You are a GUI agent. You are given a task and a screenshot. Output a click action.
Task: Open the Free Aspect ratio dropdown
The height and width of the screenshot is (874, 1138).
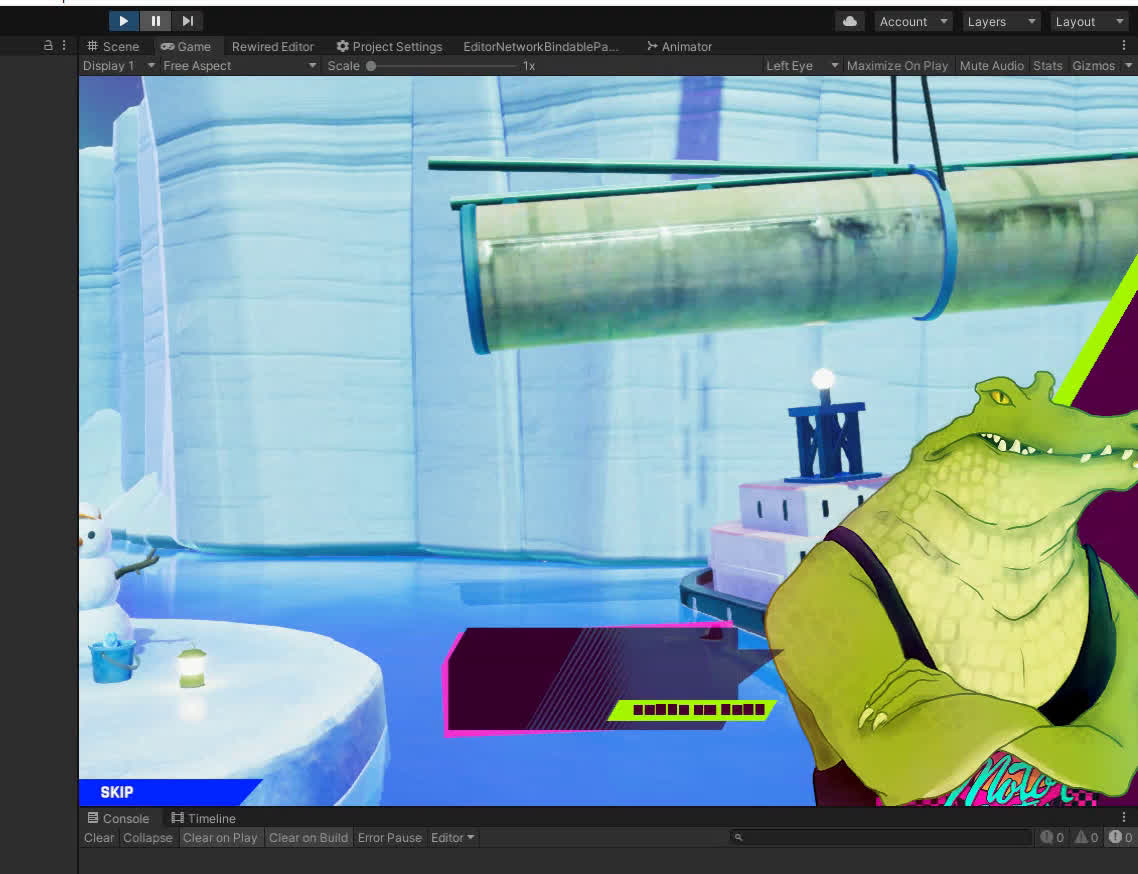click(x=239, y=66)
